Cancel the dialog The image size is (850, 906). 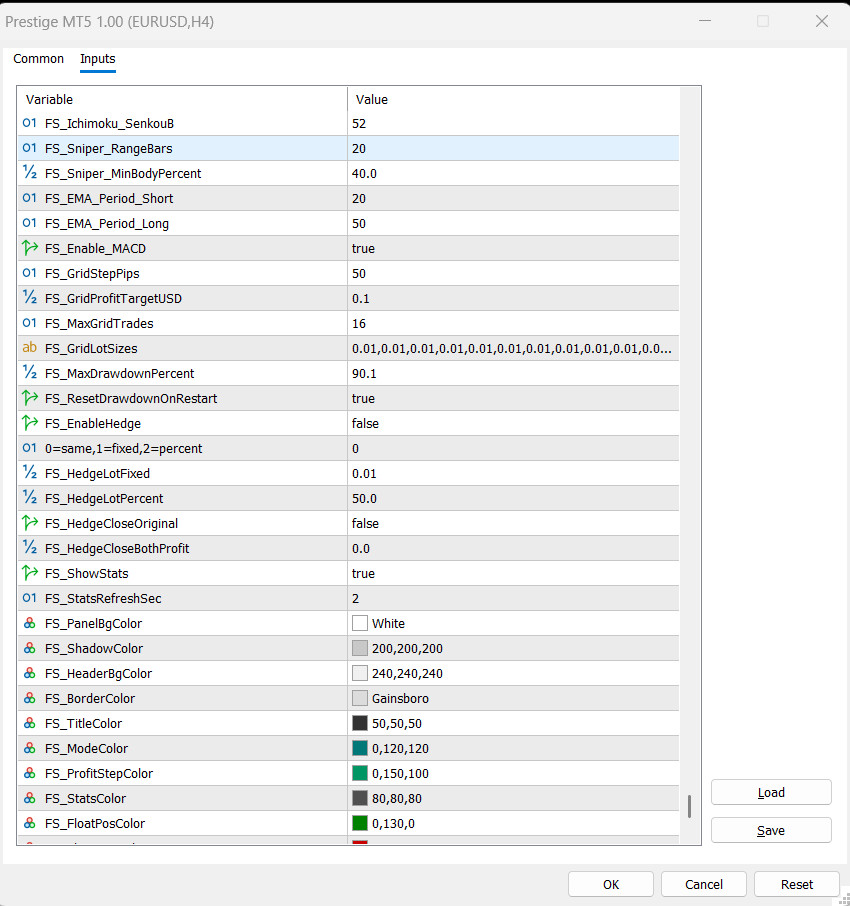(x=704, y=884)
